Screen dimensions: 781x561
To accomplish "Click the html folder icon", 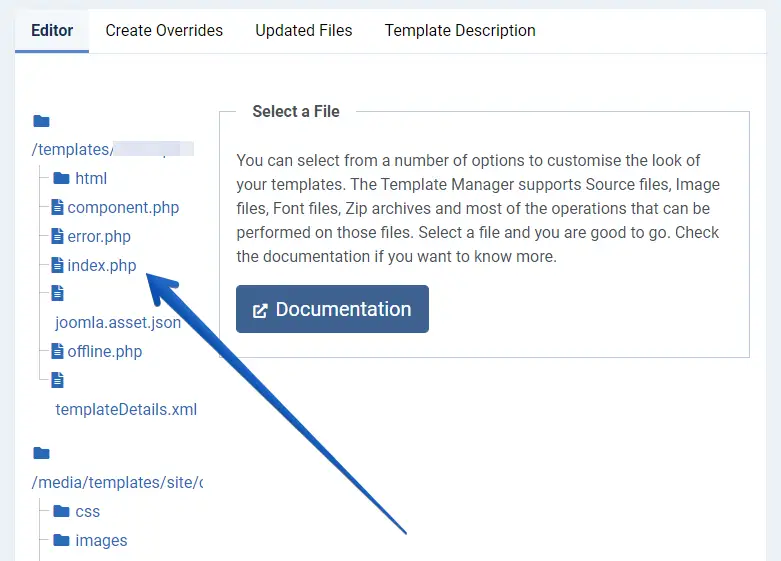I will [x=61, y=178].
